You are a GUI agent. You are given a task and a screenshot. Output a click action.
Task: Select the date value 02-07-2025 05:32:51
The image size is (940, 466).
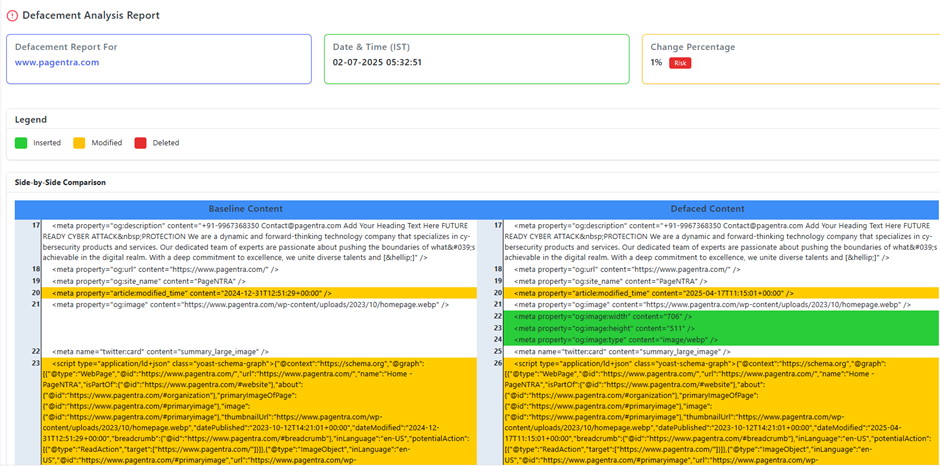tap(377, 62)
